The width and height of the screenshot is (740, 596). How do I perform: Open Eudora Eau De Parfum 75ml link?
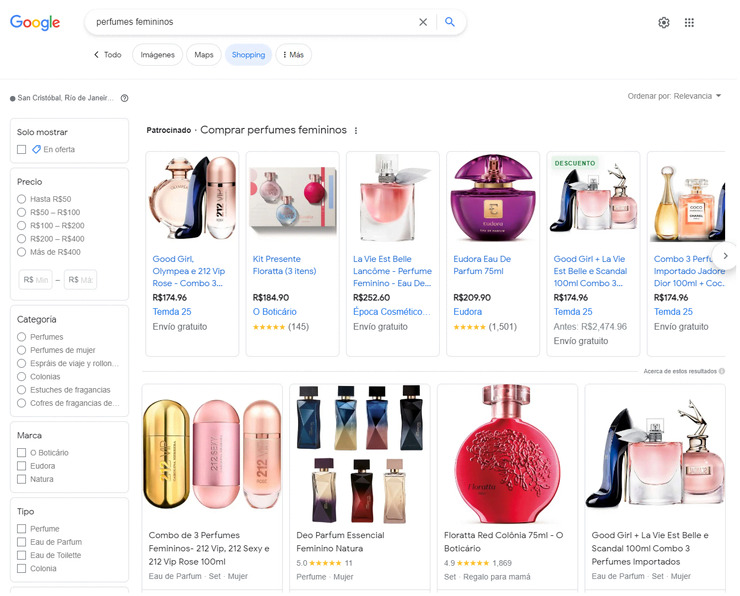pos(482,265)
